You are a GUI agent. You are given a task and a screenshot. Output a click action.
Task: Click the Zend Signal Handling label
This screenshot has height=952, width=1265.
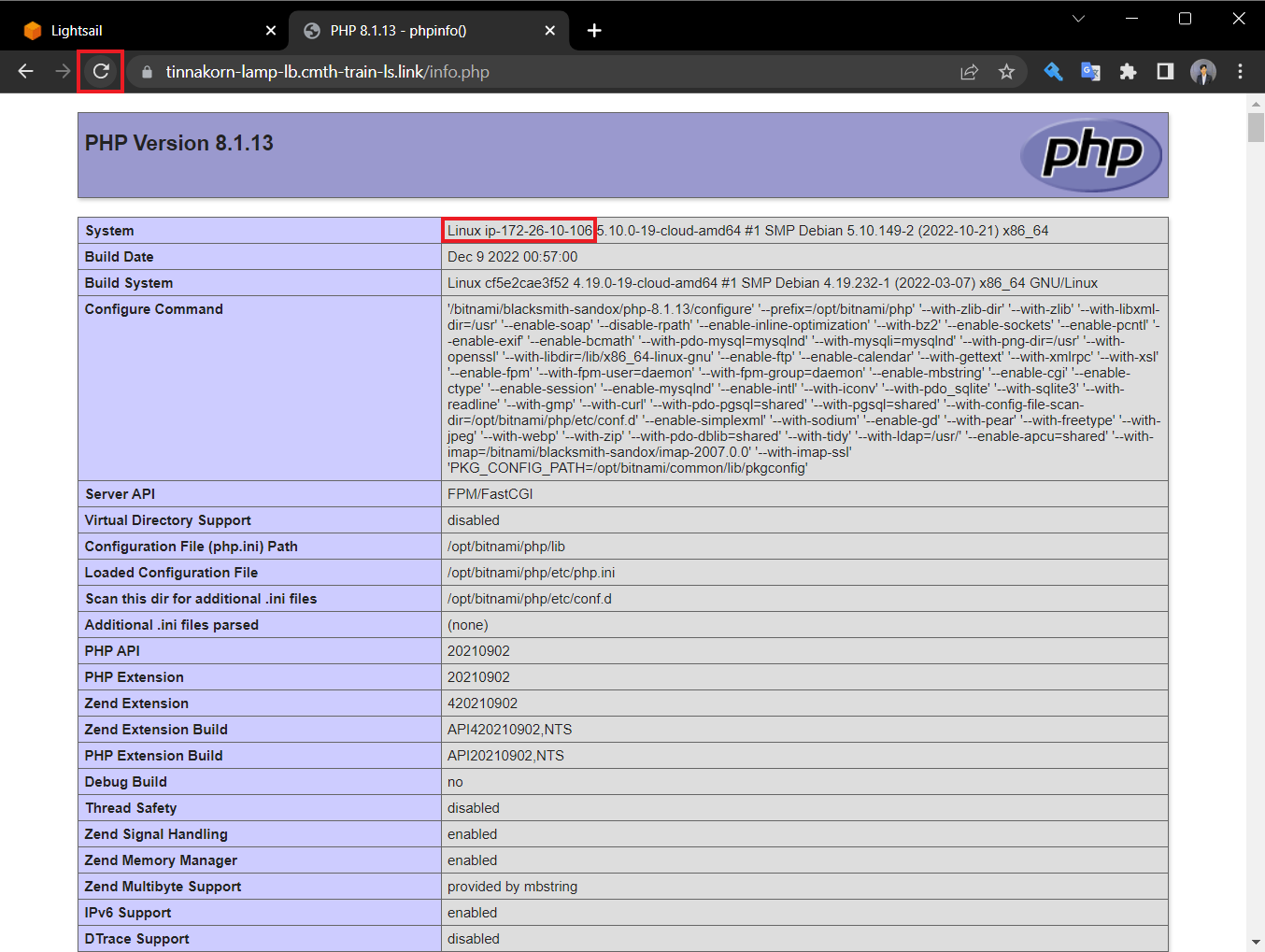pos(156,834)
